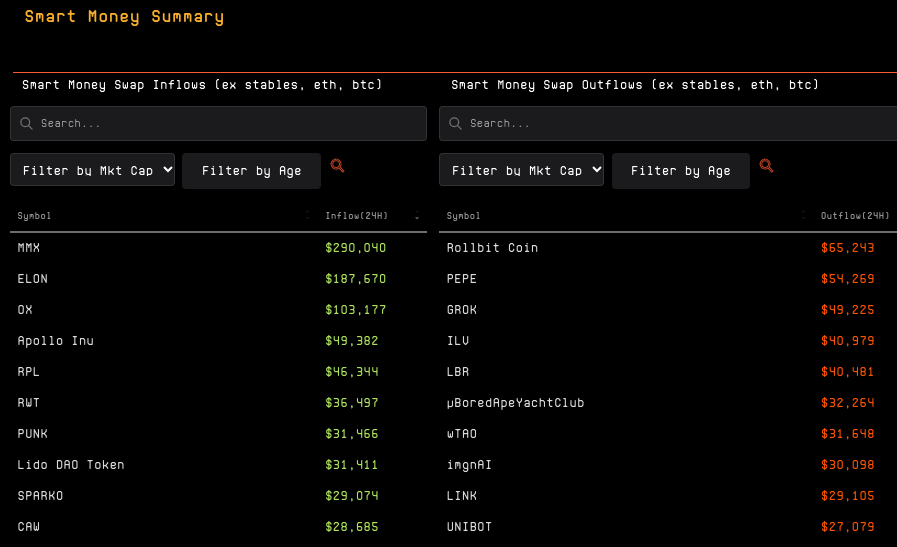Select the PUNK token row
Screen dimensions: 897x547
[219, 433]
